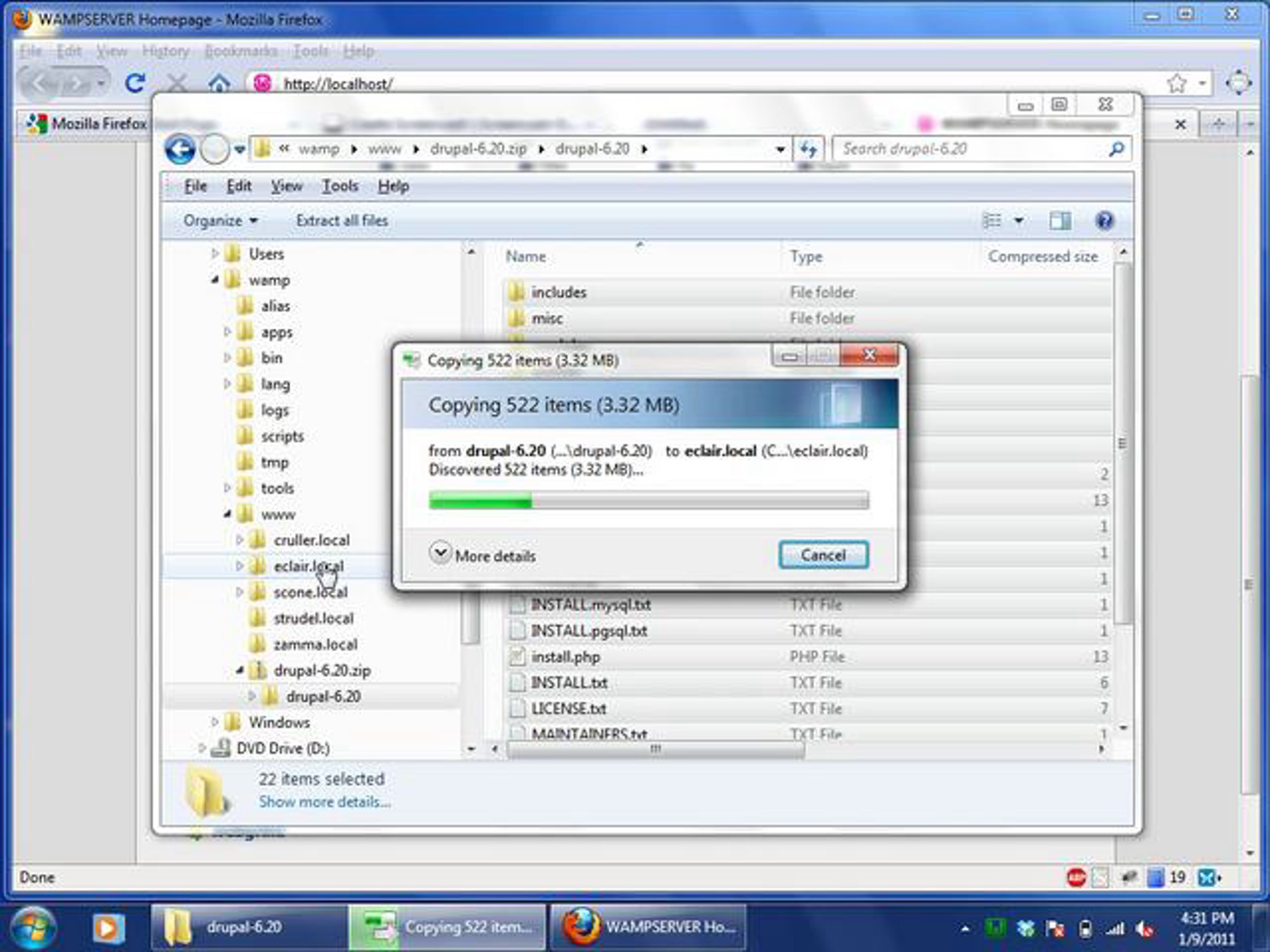Screen dimensions: 1270x952
Task: Click the Windows Start orb
Action: (33, 927)
